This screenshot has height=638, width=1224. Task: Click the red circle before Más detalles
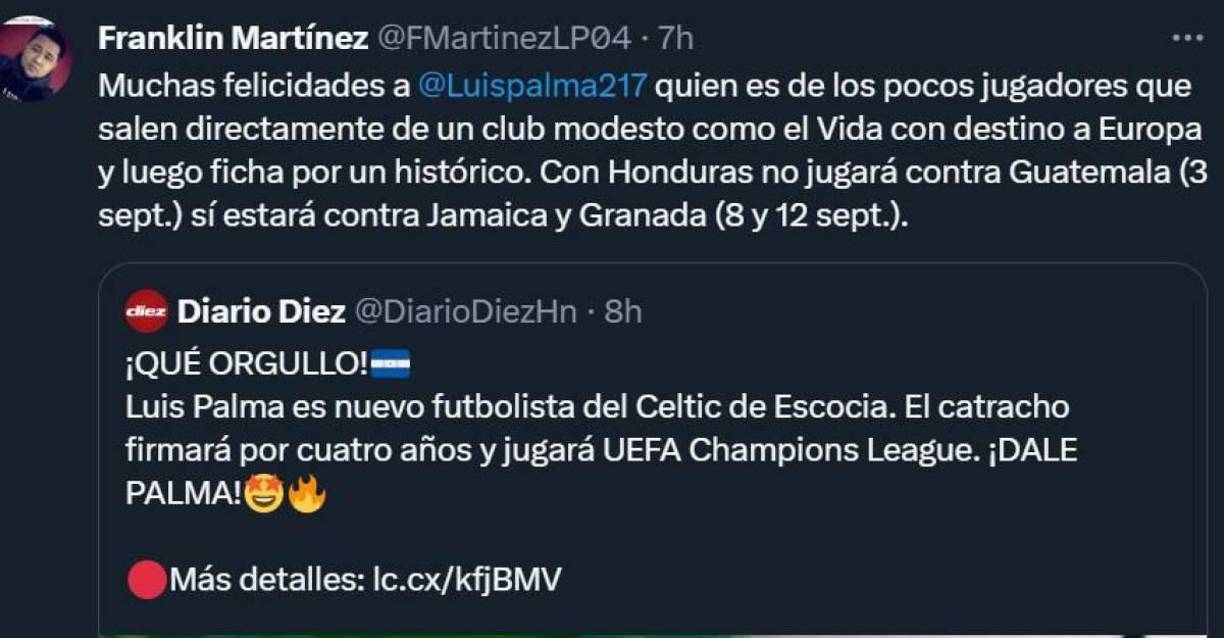pos(146,580)
